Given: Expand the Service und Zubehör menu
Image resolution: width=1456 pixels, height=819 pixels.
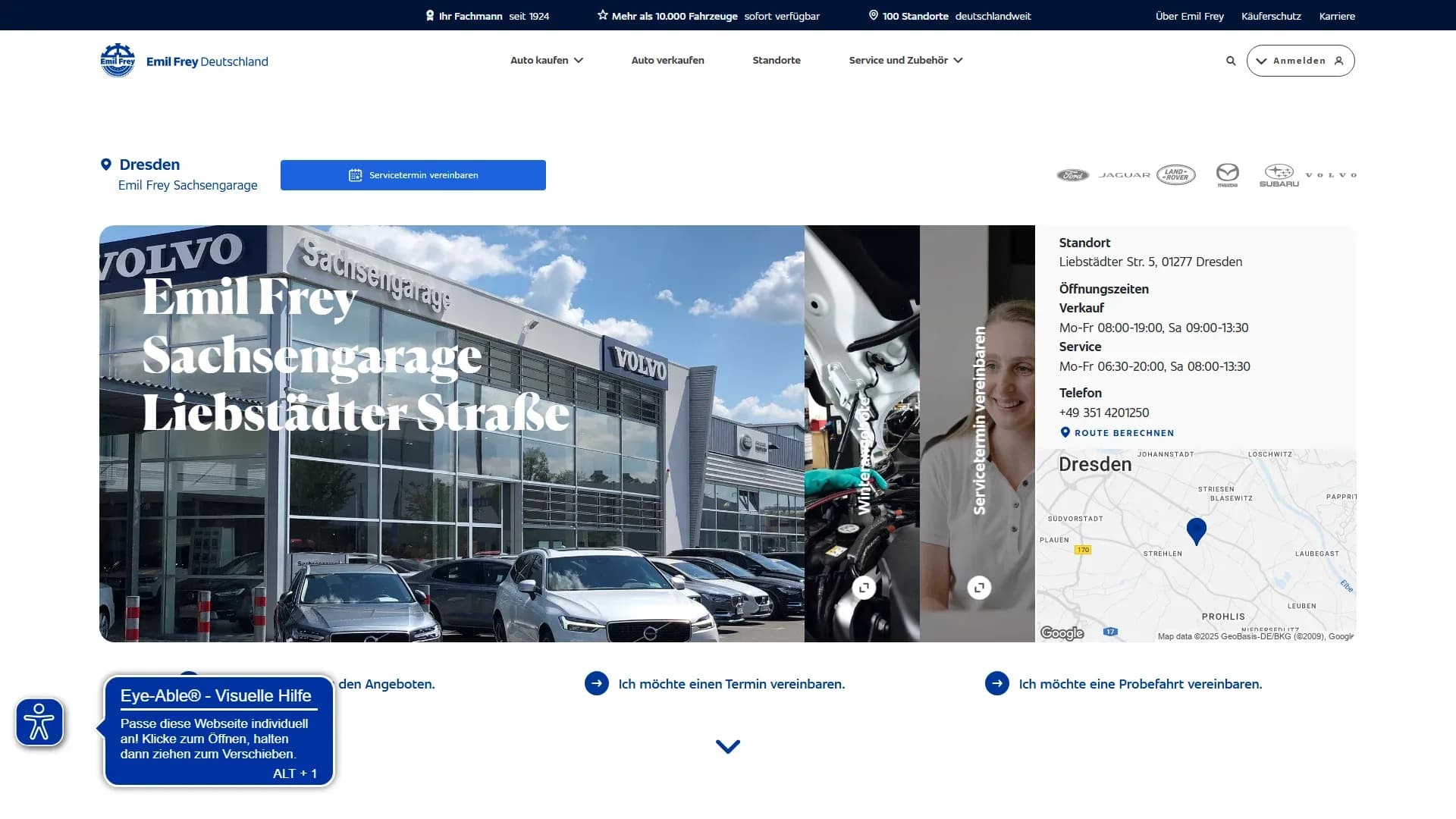Looking at the screenshot, I should click(x=905, y=61).
